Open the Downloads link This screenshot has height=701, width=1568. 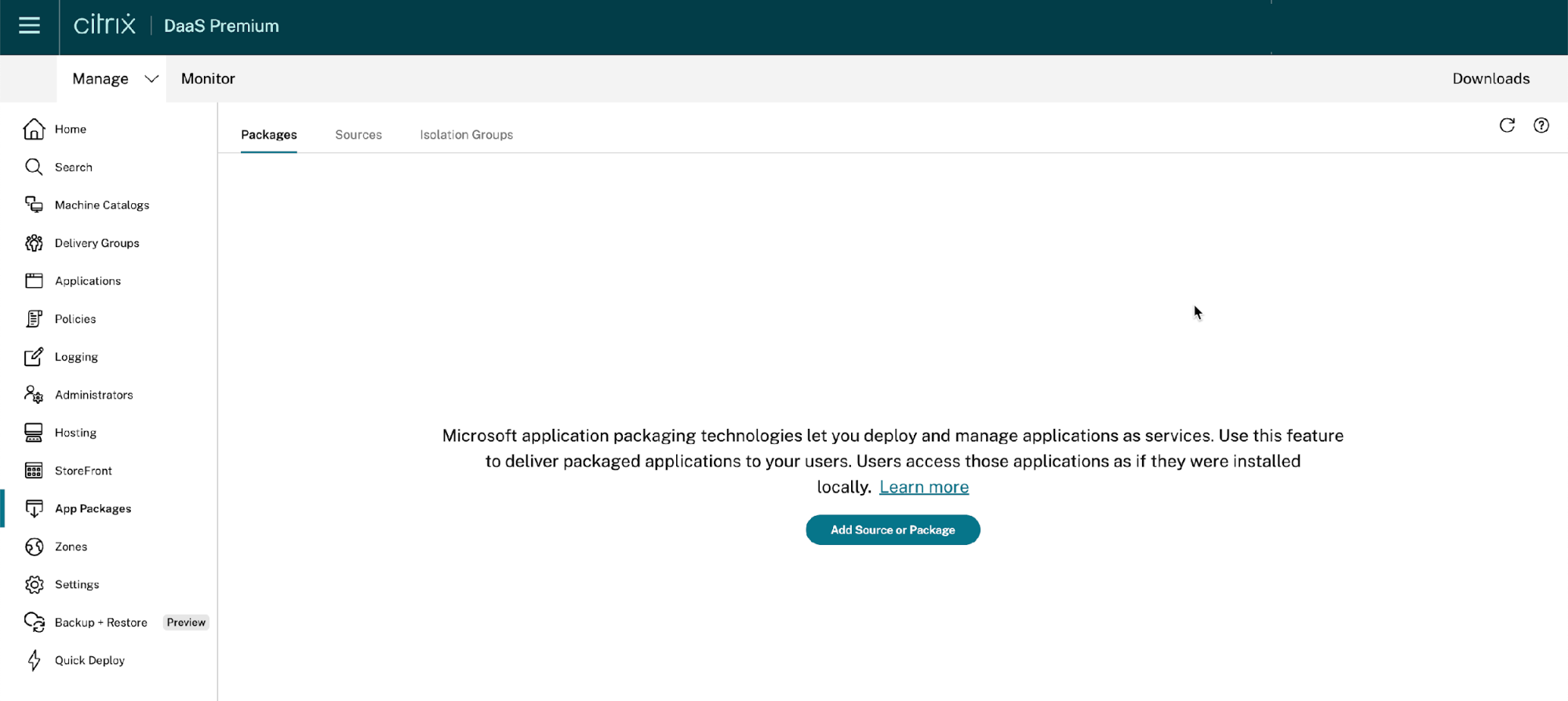point(1490,78)
